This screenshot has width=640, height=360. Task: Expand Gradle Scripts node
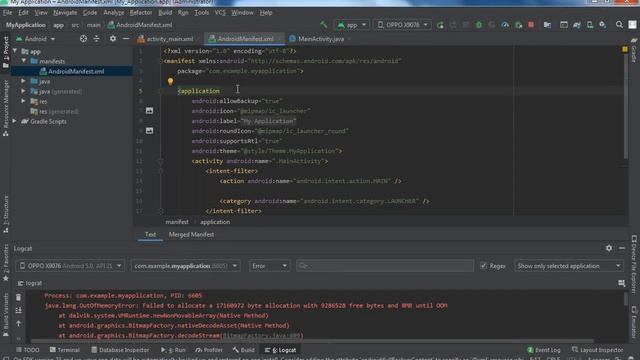[x=15, y=121]
